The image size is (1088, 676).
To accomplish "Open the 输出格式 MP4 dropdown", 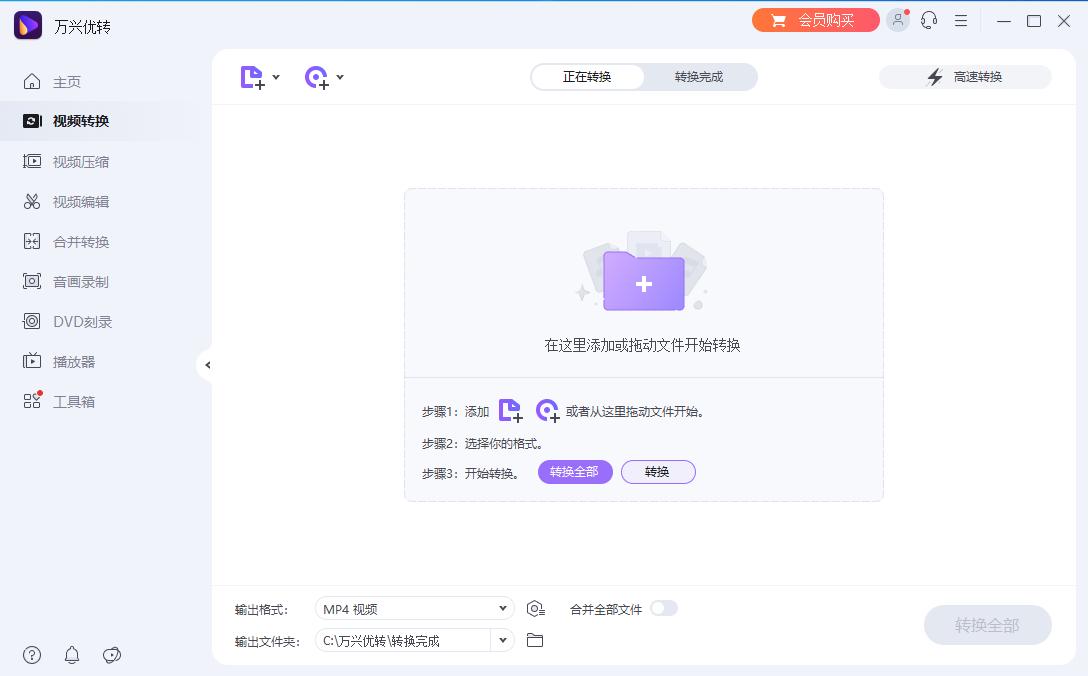I will [x=414, y=607].
